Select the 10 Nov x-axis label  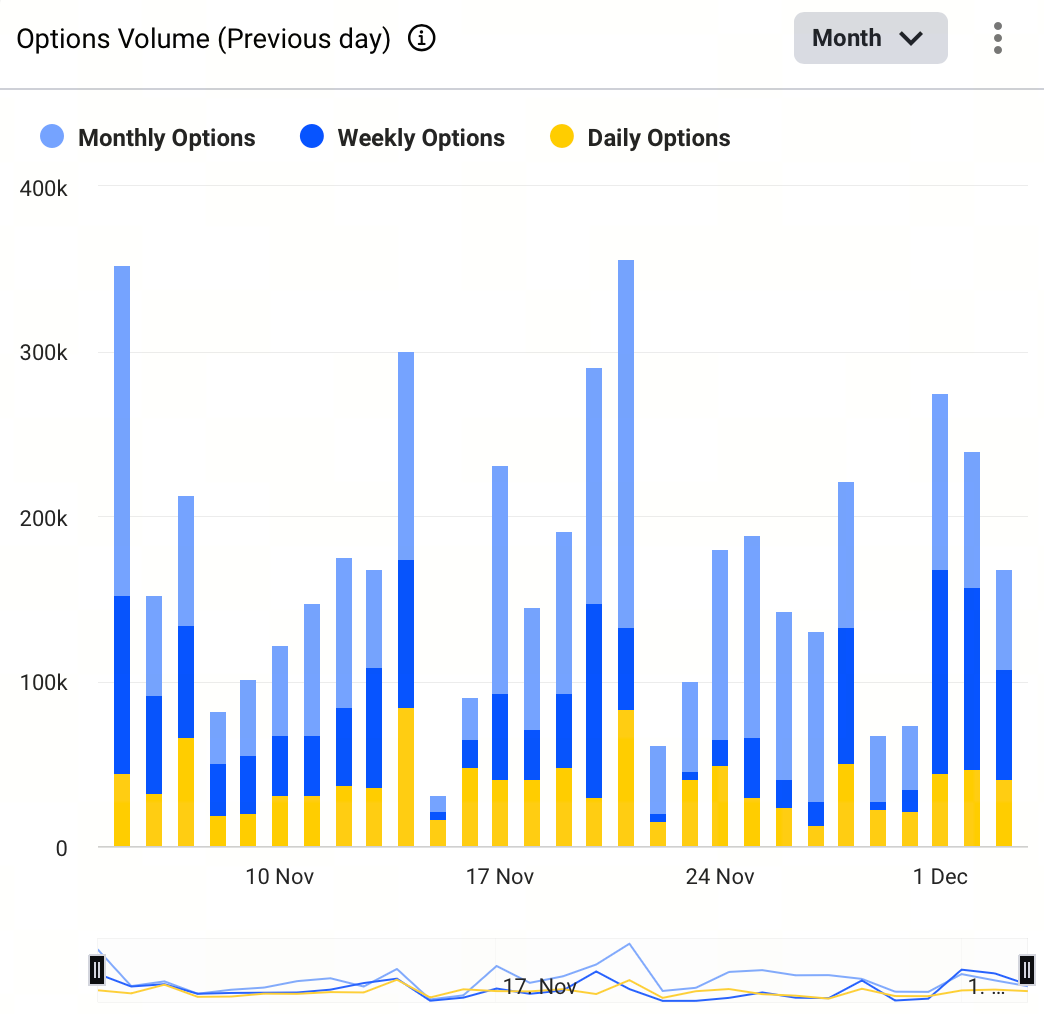(280, 877)
